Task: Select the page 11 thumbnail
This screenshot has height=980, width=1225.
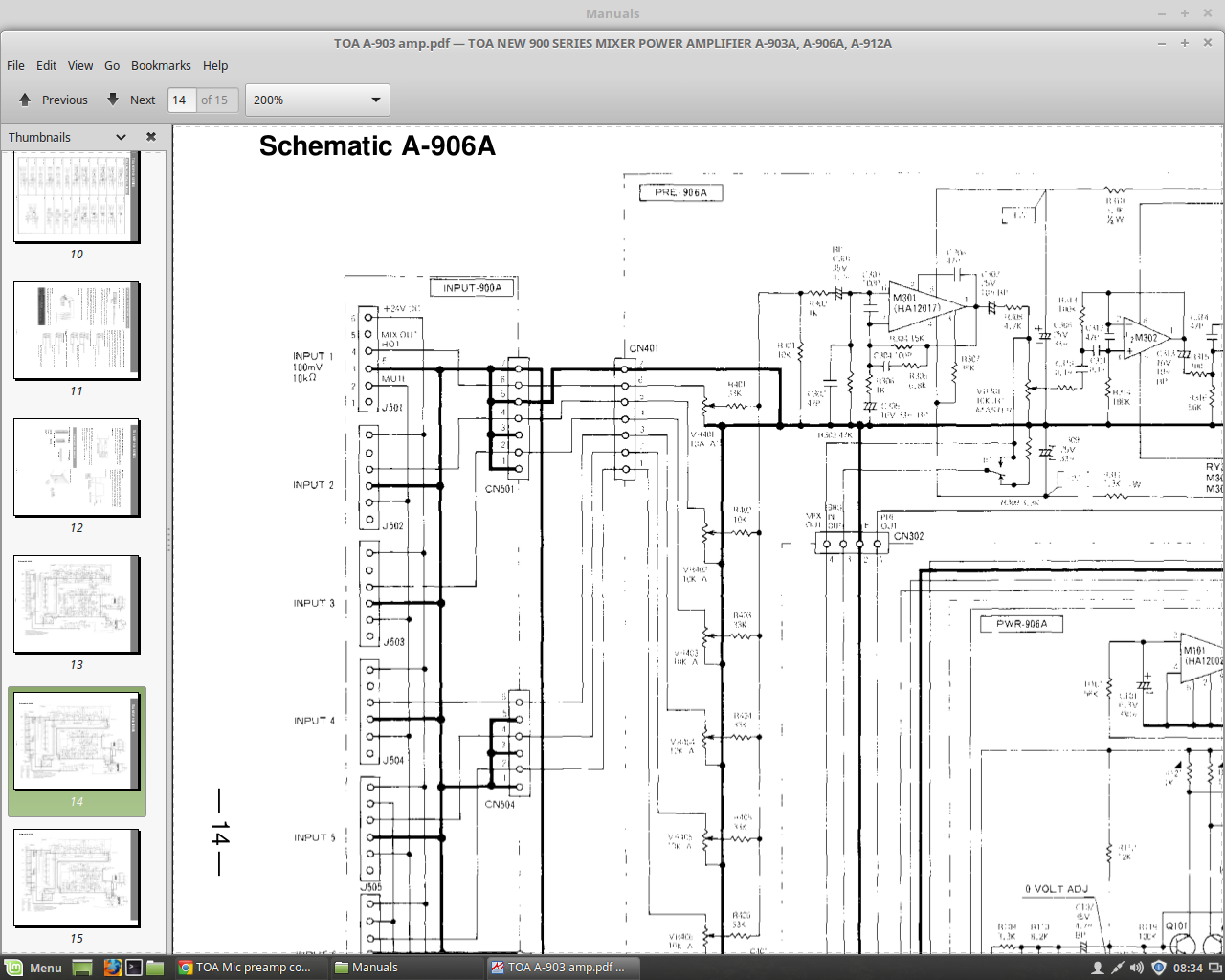Action: [77, 330]
